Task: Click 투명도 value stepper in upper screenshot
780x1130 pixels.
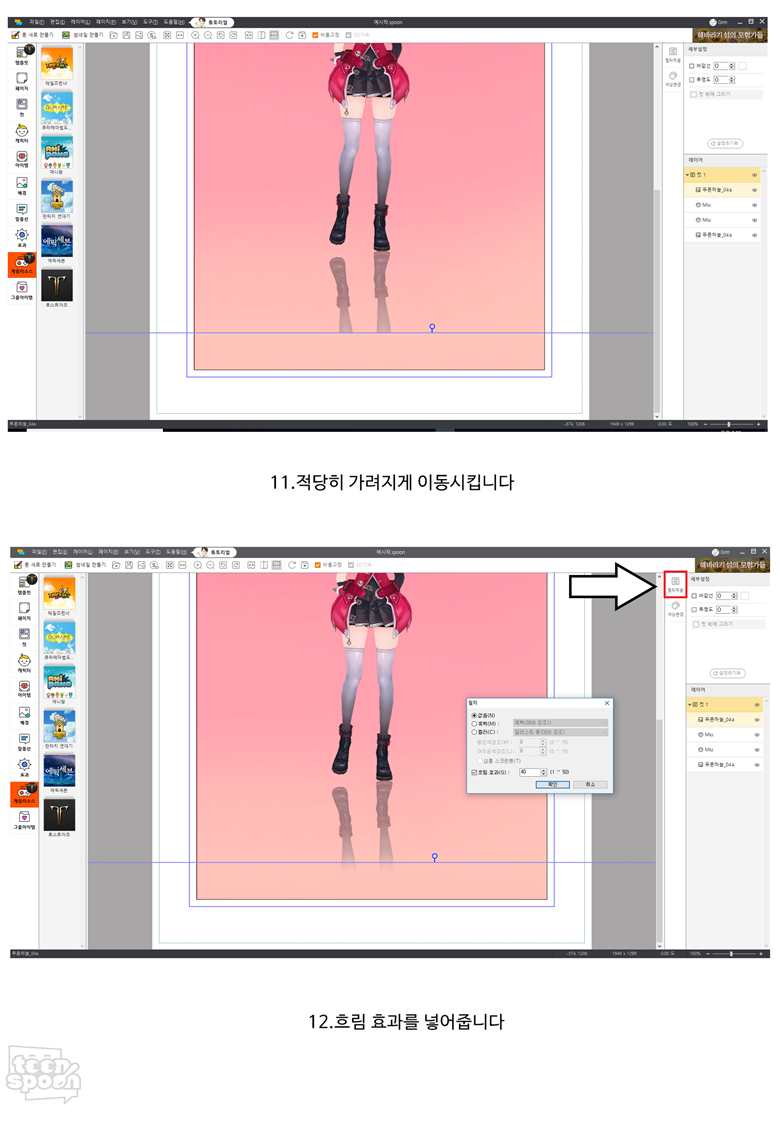Action: (732, 79)
